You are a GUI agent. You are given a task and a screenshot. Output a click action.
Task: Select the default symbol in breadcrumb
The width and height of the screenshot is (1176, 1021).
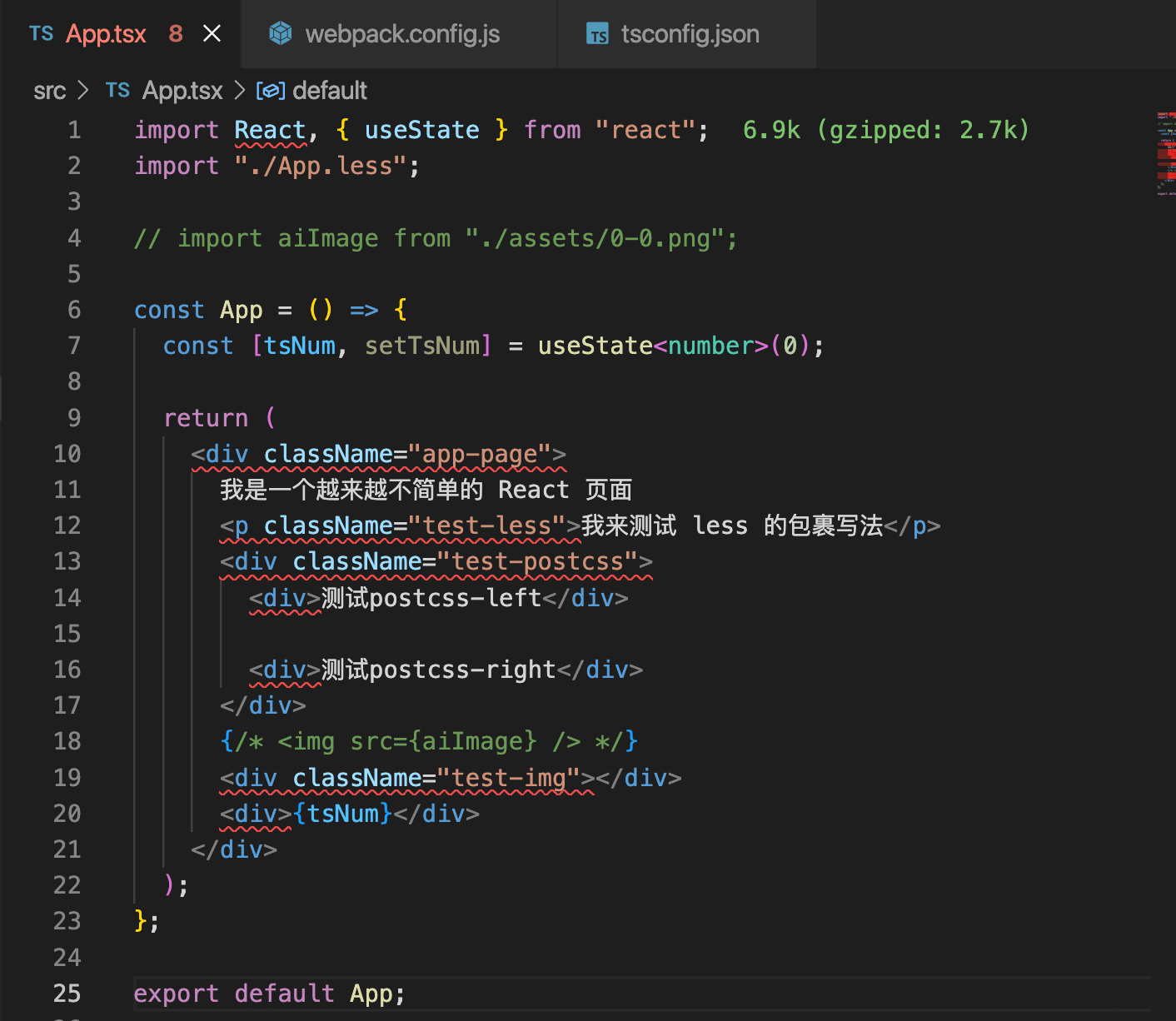(330, 91)
